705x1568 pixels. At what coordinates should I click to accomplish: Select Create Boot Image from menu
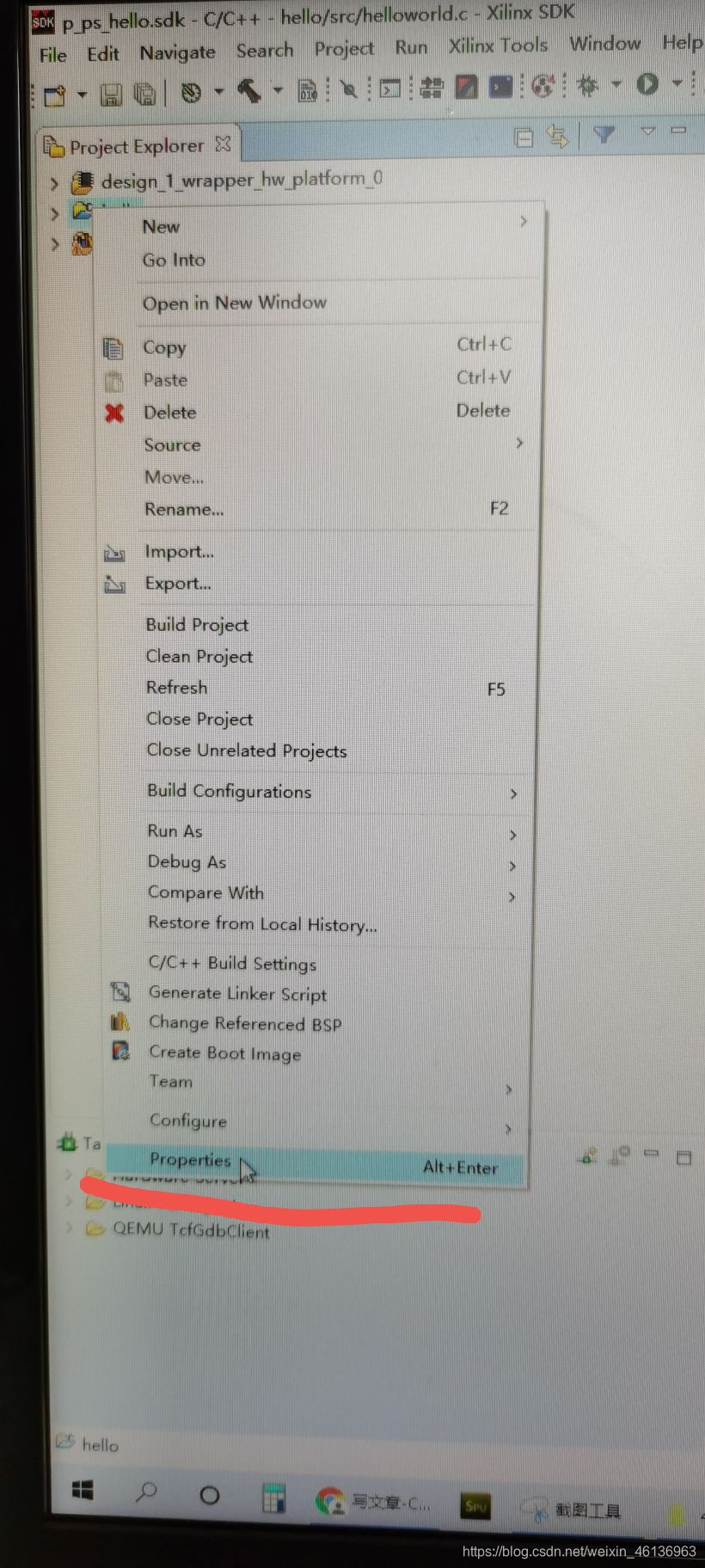(225, 1053)
